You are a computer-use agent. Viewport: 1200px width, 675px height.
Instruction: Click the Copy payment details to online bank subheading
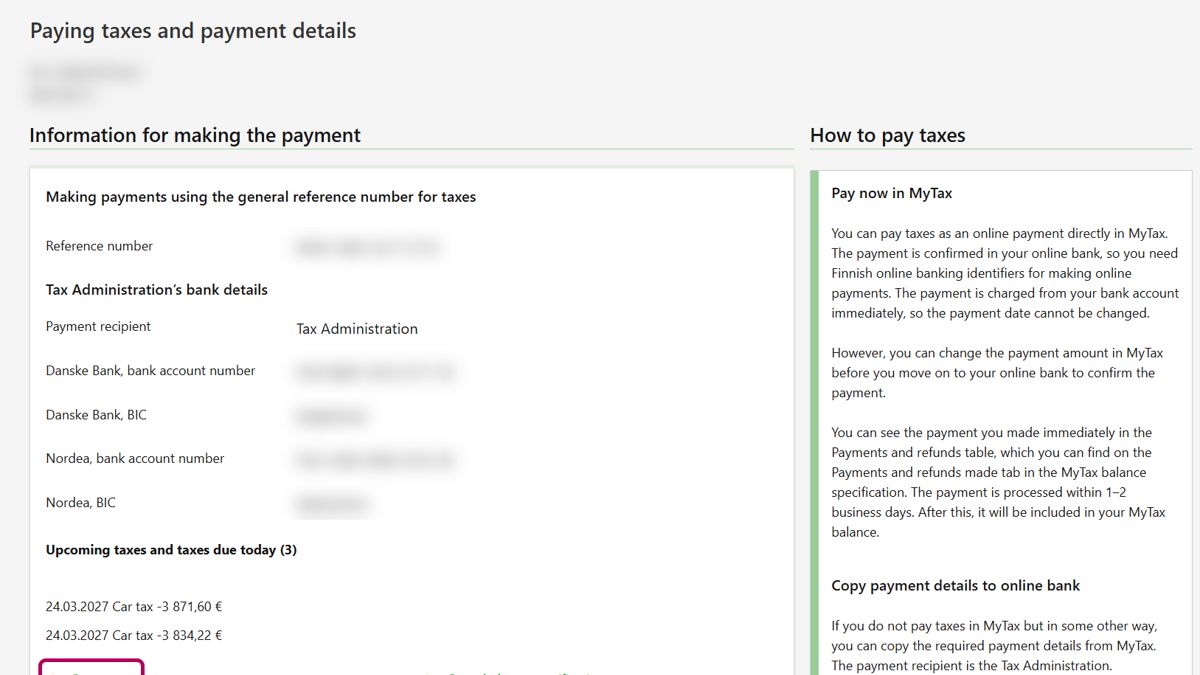tap(955, 586)
